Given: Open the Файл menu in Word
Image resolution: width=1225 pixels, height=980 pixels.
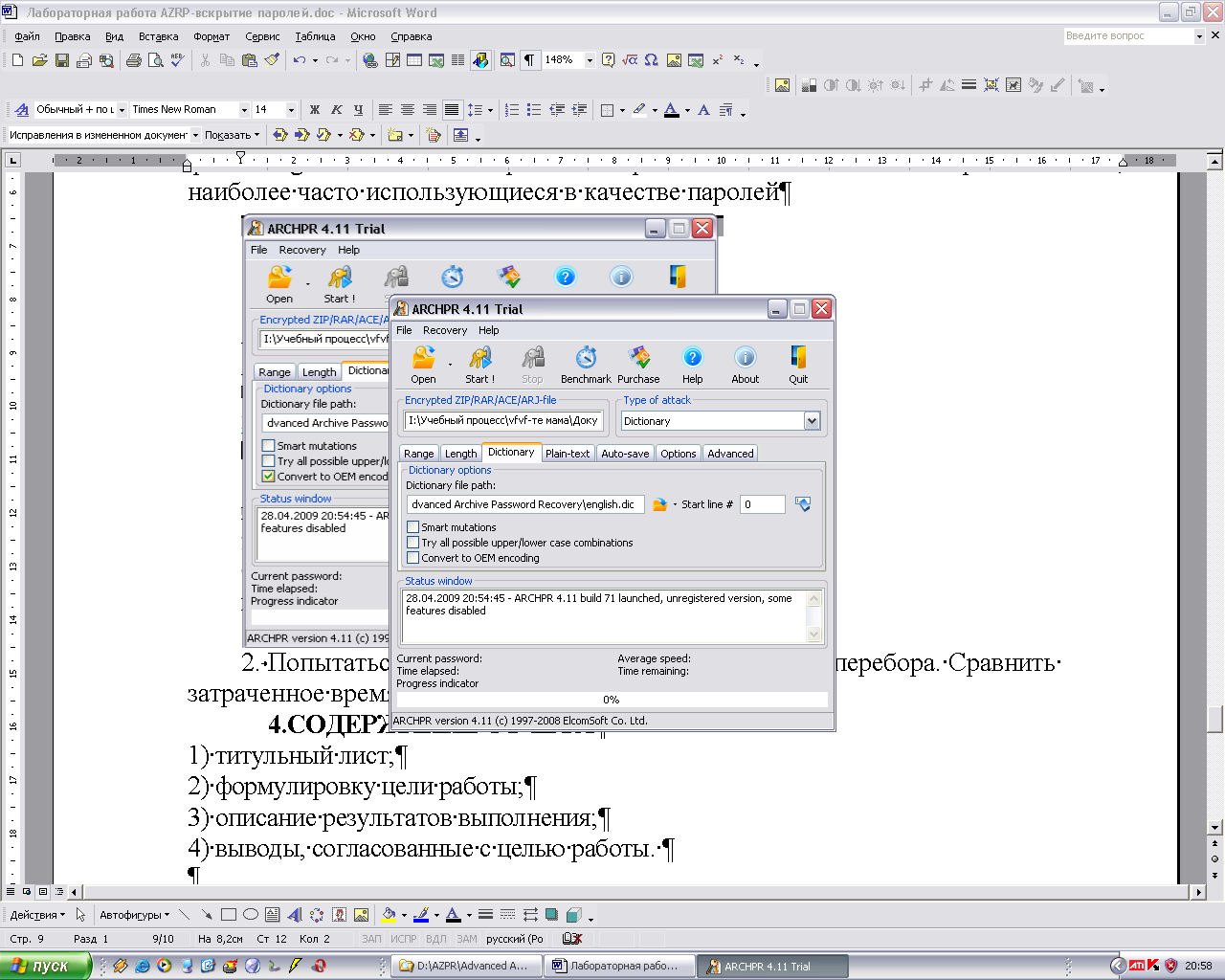Looking at the screenshot, I should click(x=27, y=36).
